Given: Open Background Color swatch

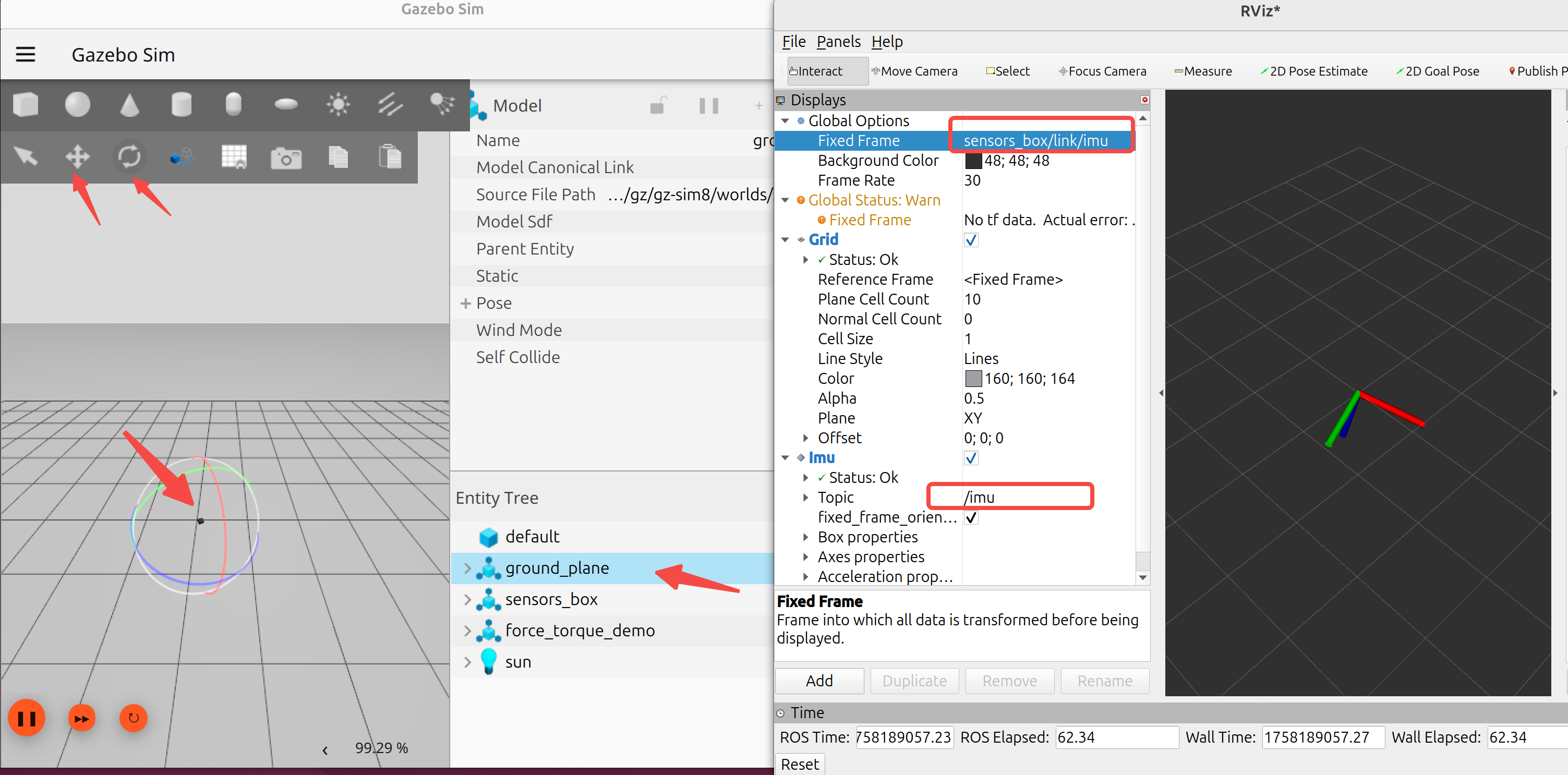Looking at the screenshot, I should tap(973, 161).
